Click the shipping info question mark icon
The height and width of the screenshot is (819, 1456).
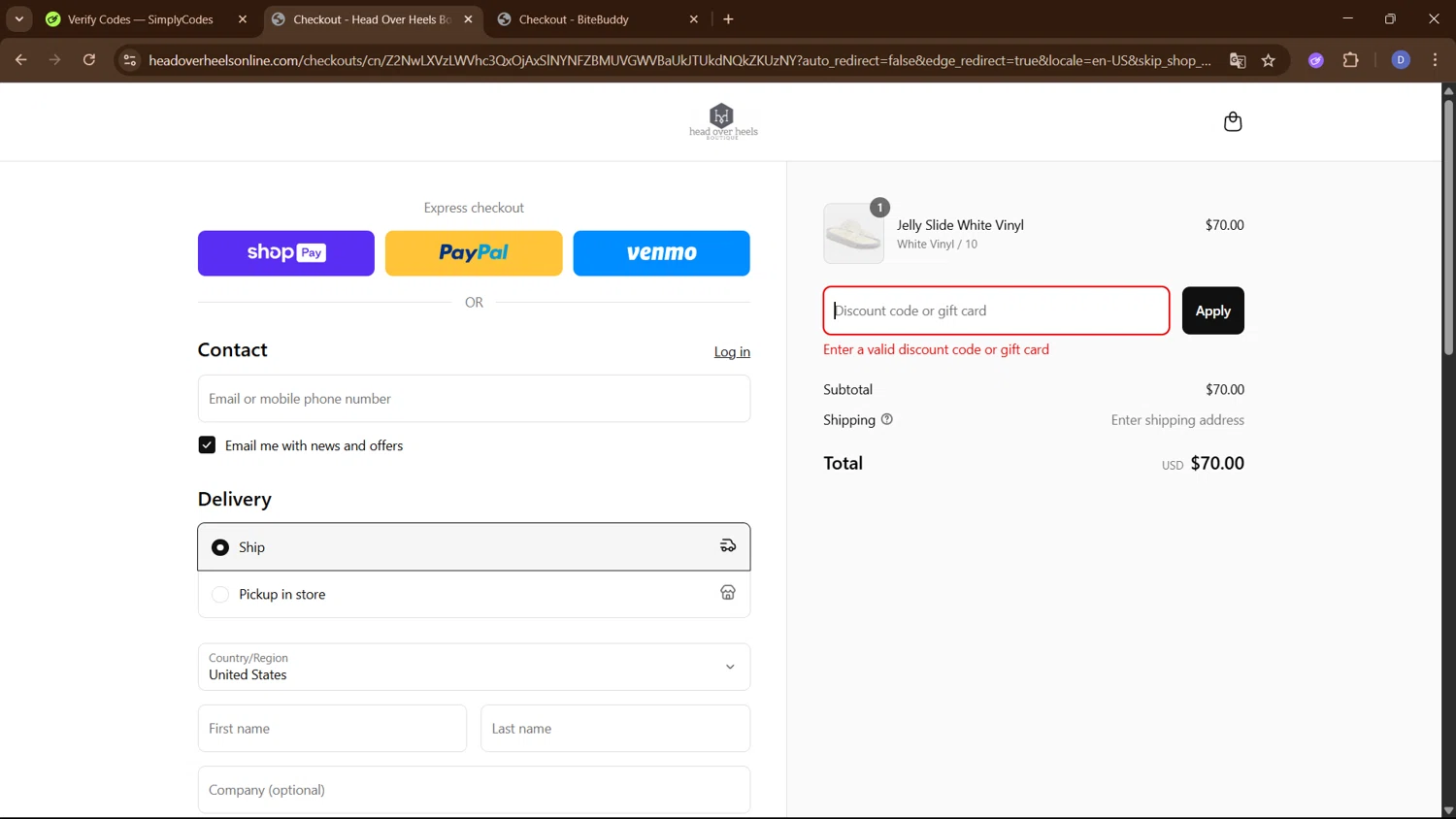(886, 419)
